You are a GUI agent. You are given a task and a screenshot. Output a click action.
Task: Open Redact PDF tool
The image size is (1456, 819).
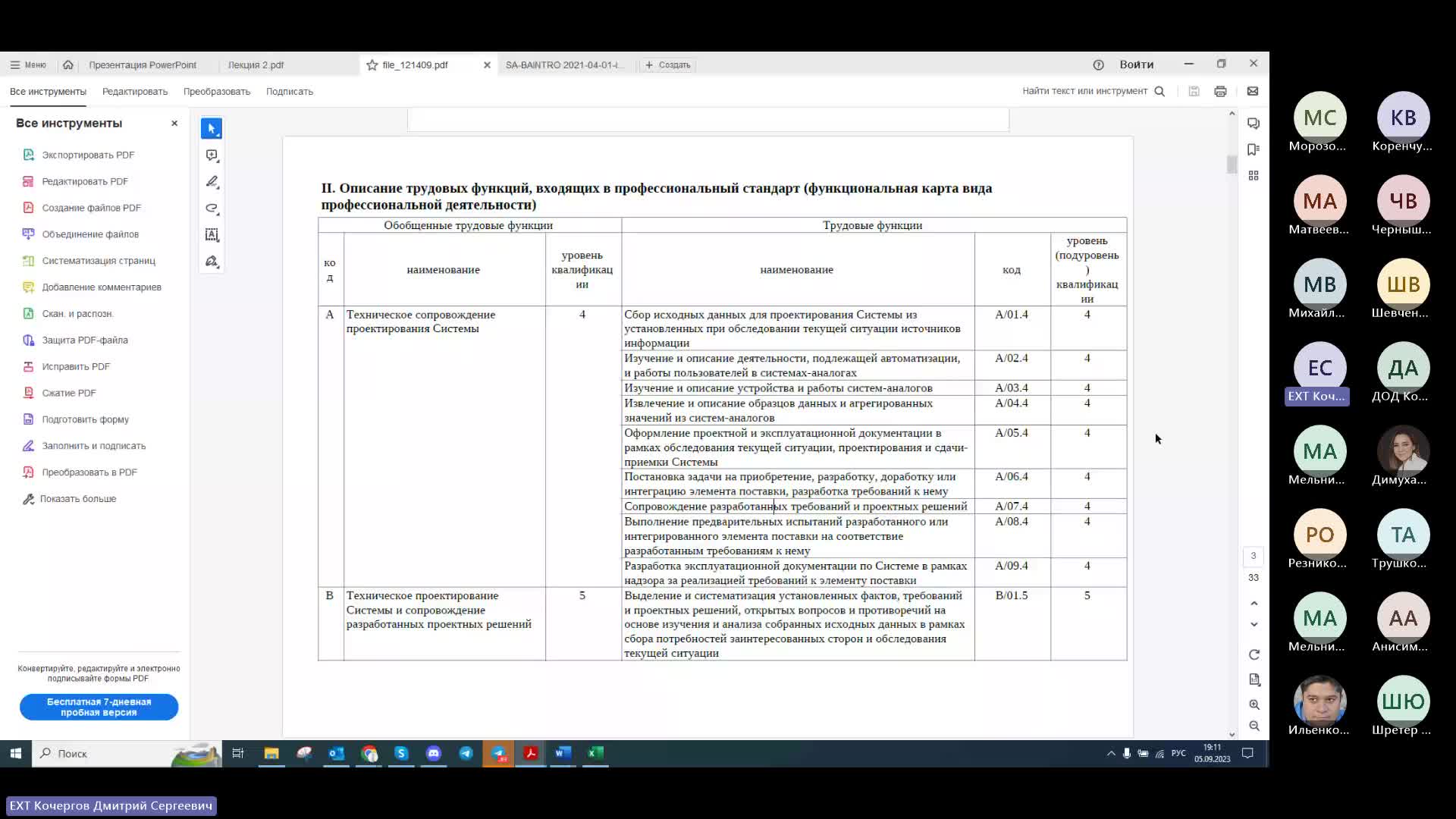tap(76, 366)
